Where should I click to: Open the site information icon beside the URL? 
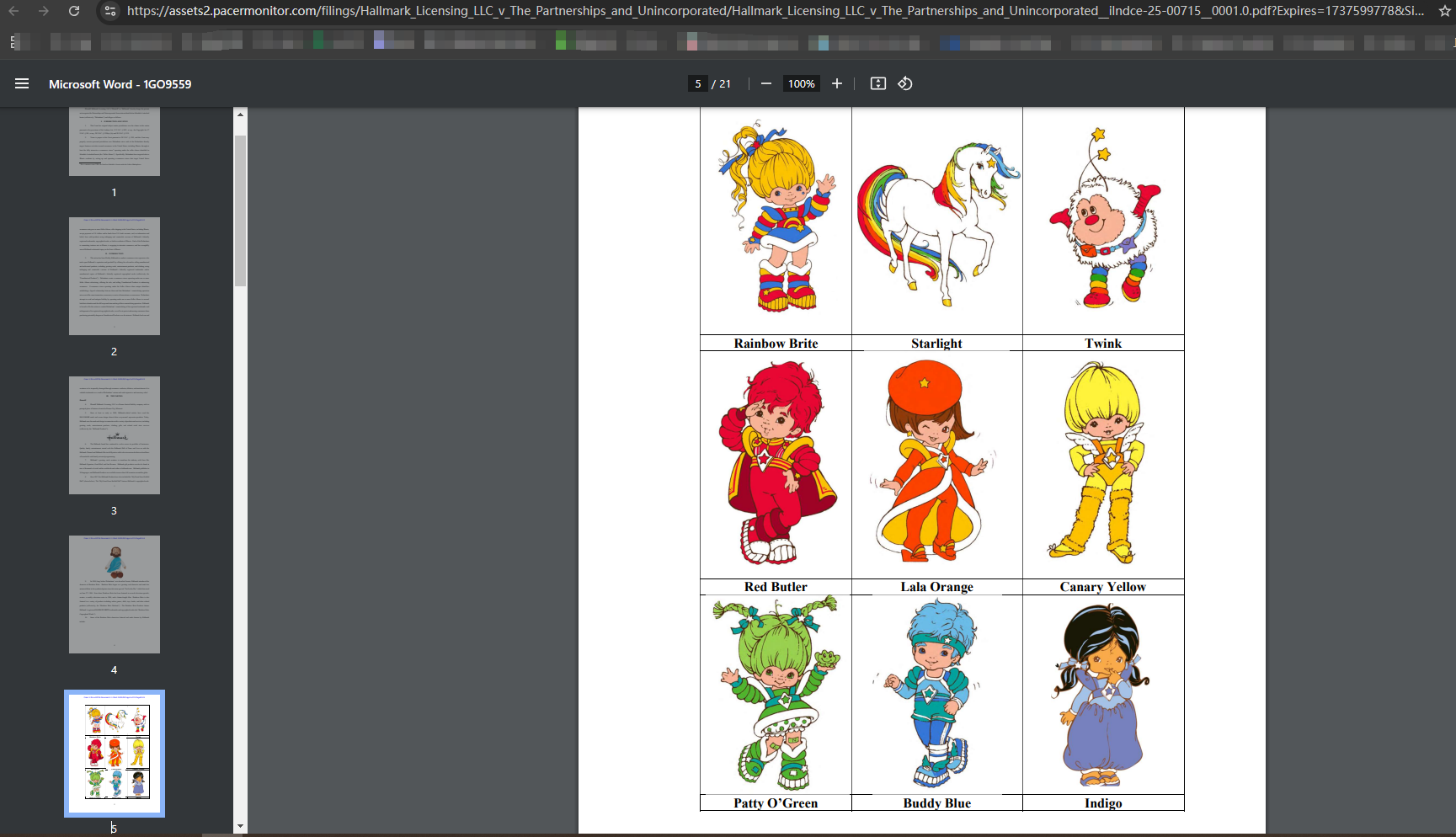click(x=109, y=11)
